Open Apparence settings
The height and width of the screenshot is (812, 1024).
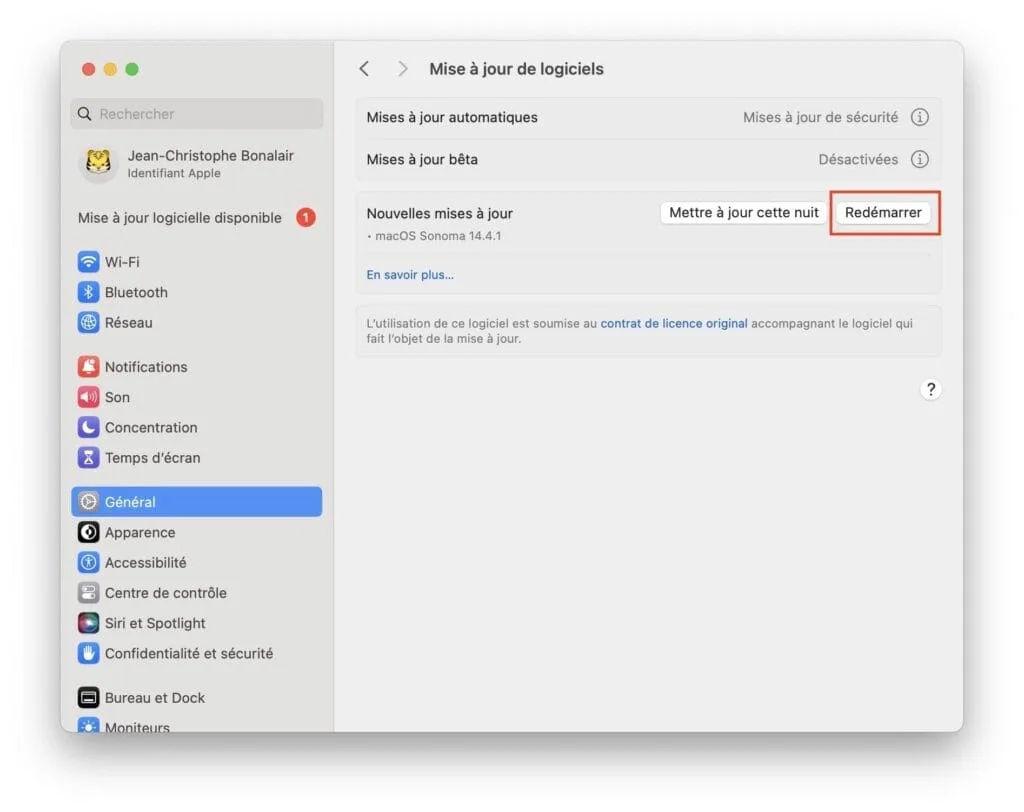point(140,532)
